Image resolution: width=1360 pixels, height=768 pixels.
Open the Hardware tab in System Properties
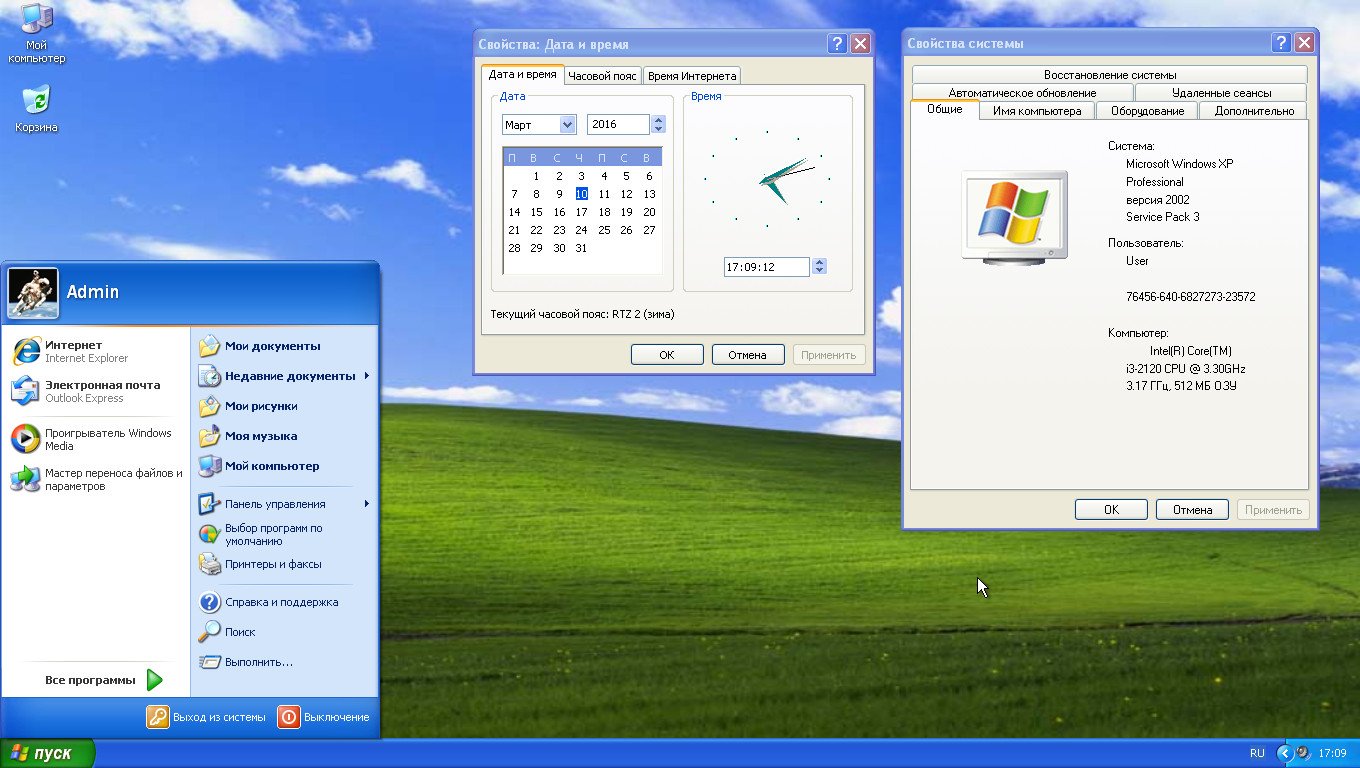click(1146, 111)
